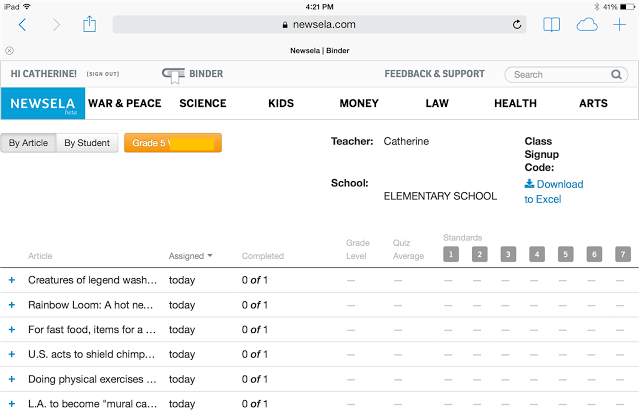This screenshot has height=416, width=640.
Task: Click the Article column header
Action: (x=40, y=256)
